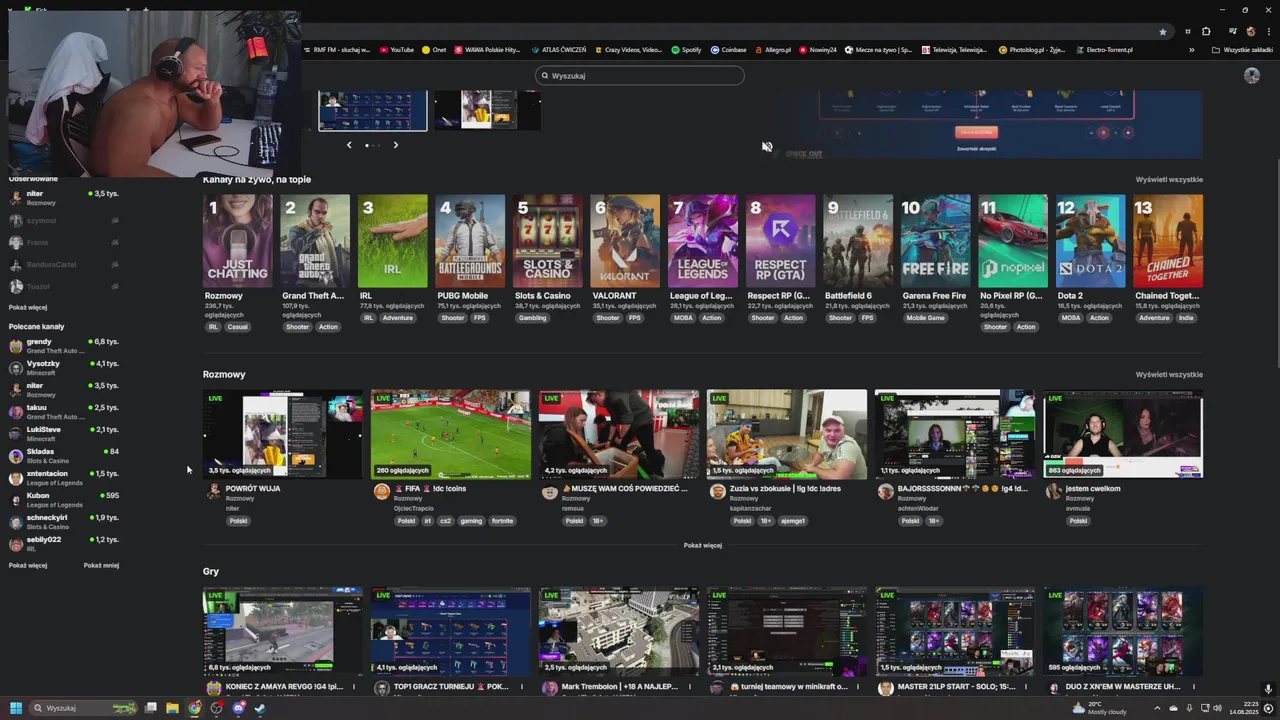
Task: Expand Pokaż więcej under Polecane kanały
Action: (28, 565)
